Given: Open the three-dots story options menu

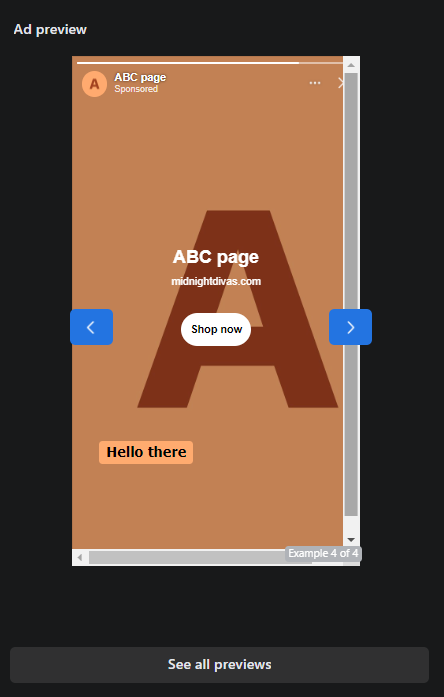Looking at the screenshot, I should point(315,83).
